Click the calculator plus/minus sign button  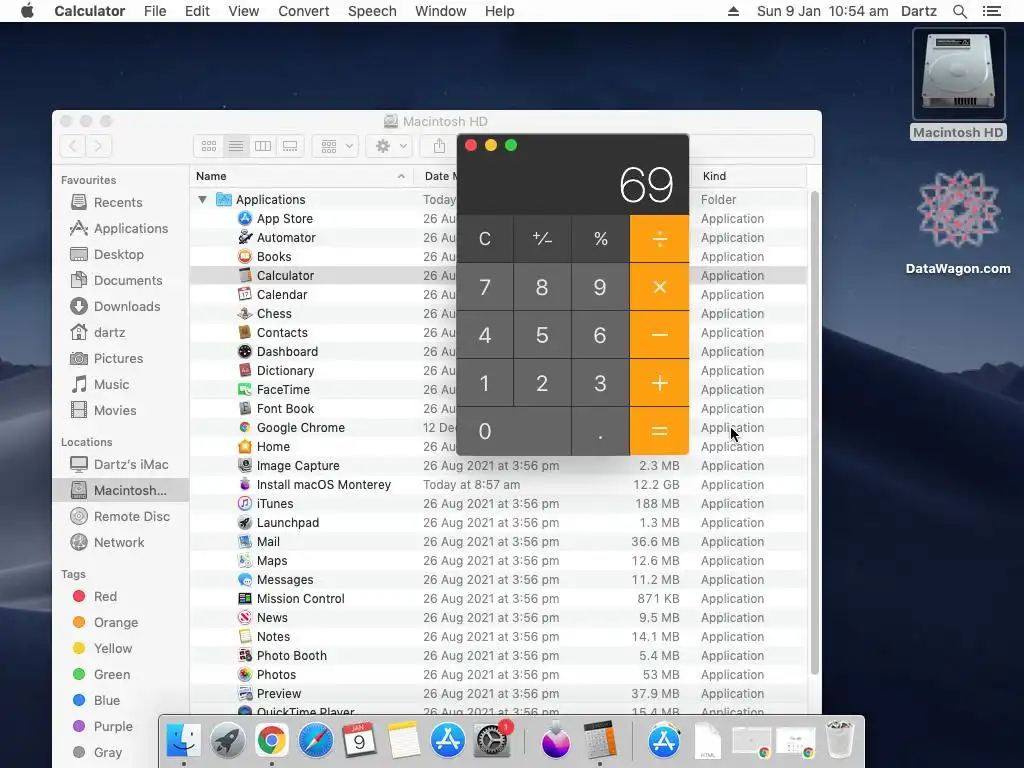(542, 238)
